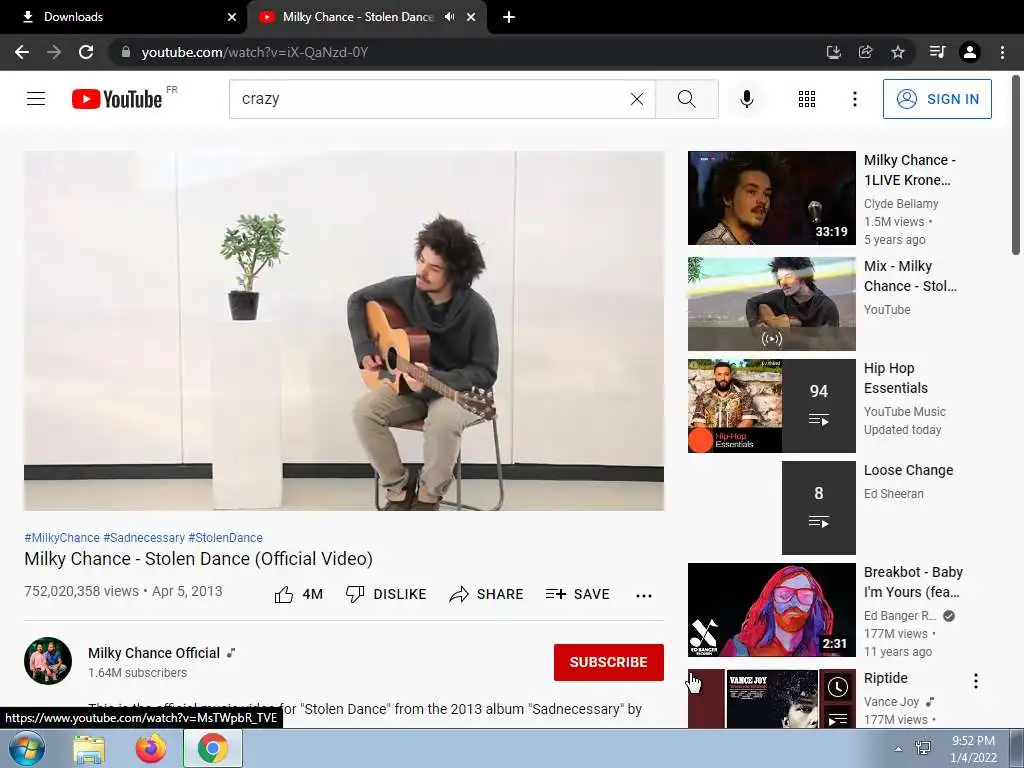The height and width of the screenshot is (768, 1024).
Task: Open the Milky Chance Official channel name
Action: (154, 653)
